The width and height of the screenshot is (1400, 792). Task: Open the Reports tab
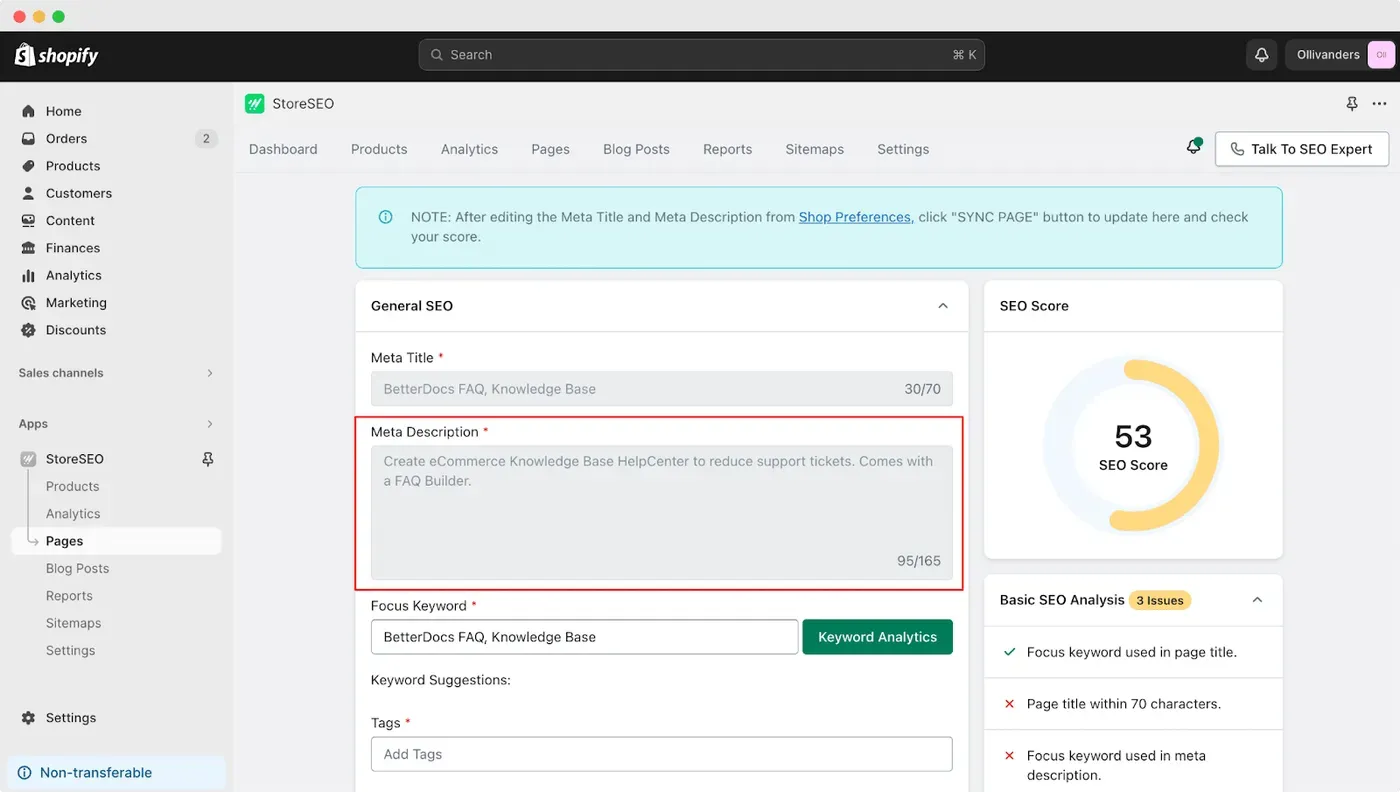tap(727, 149)
